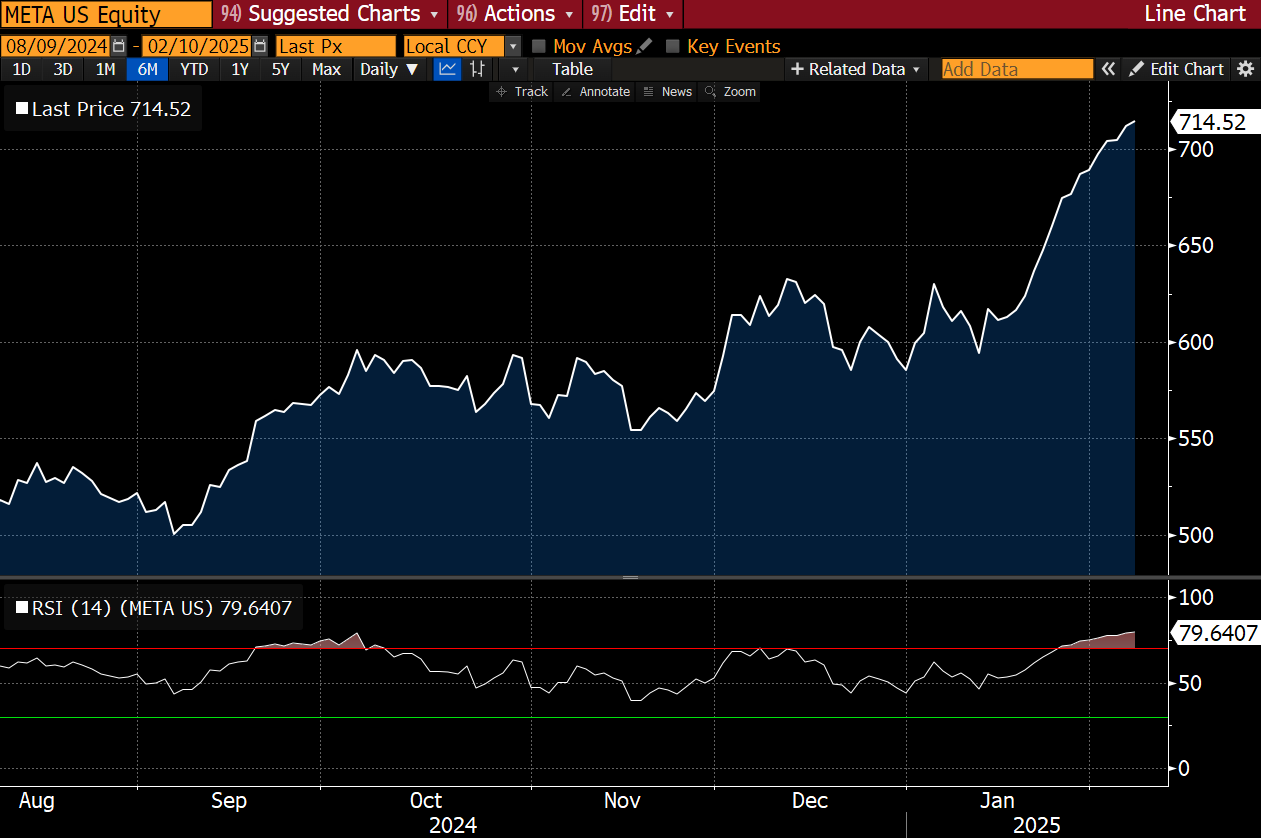This screenshot has height=838, width=1261.
Task: Select the 1Y time range tab
Action: tap(240, 69)
